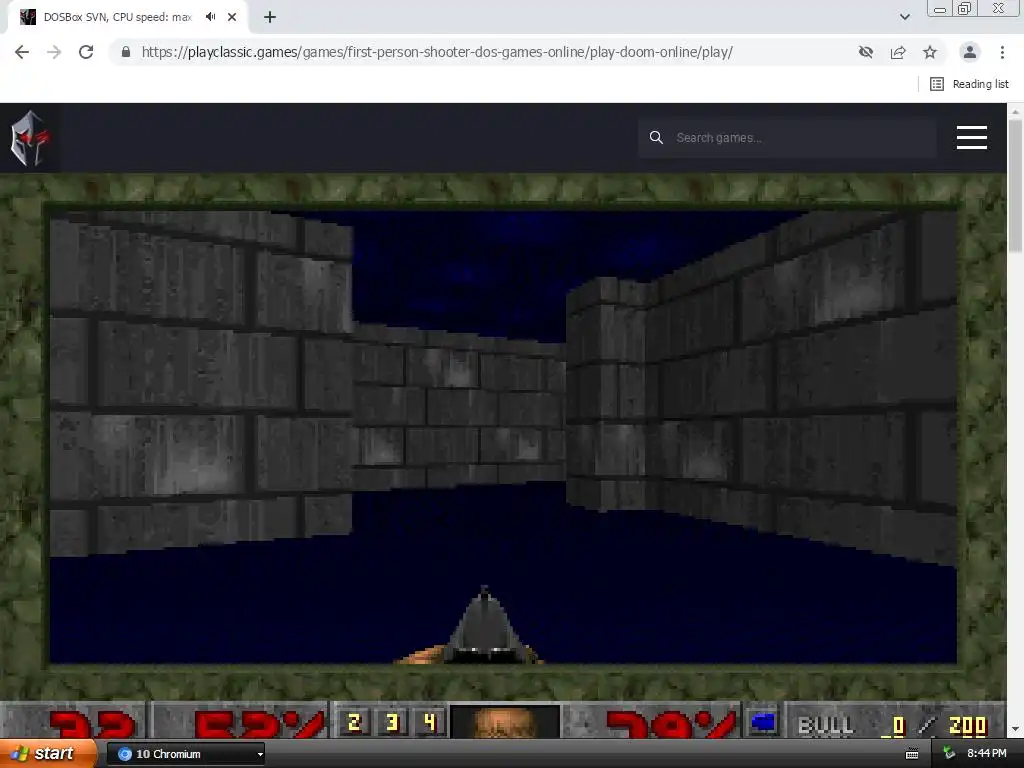Click the scrollbar up arrow
This screenshot has height=768, width=1024.
click(1016, 112)
